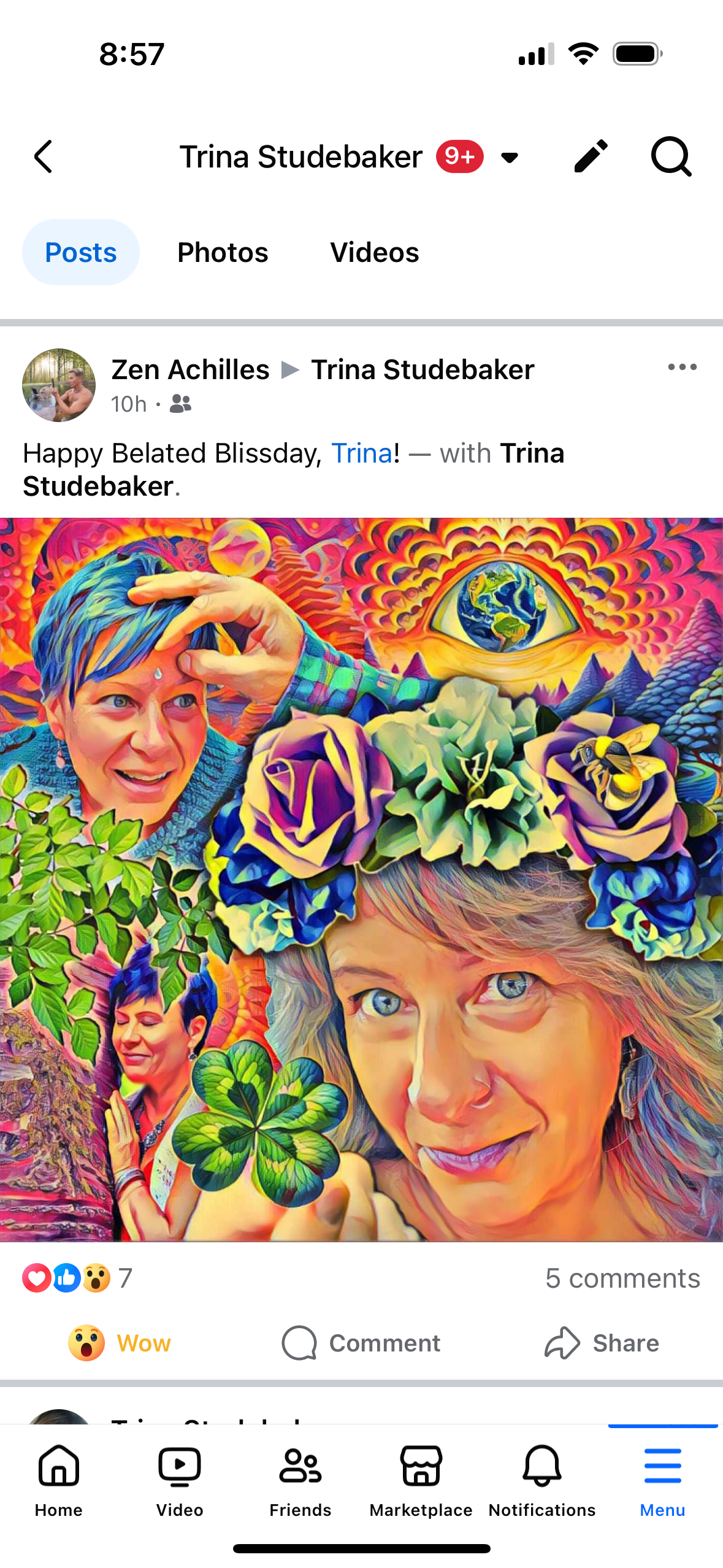Switch to the Photos tab
This screenshot has height=1568, width=723.
(223, 252)
